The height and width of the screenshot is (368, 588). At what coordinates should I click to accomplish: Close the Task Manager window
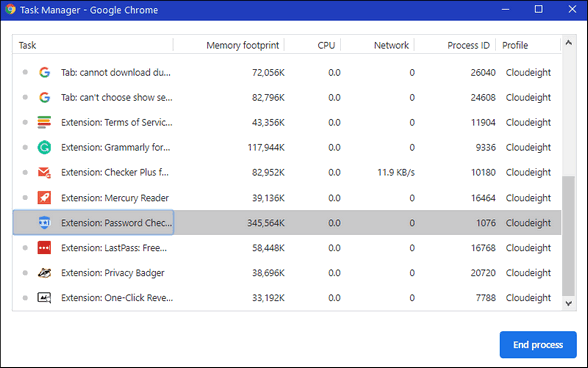tap(572, 9)
